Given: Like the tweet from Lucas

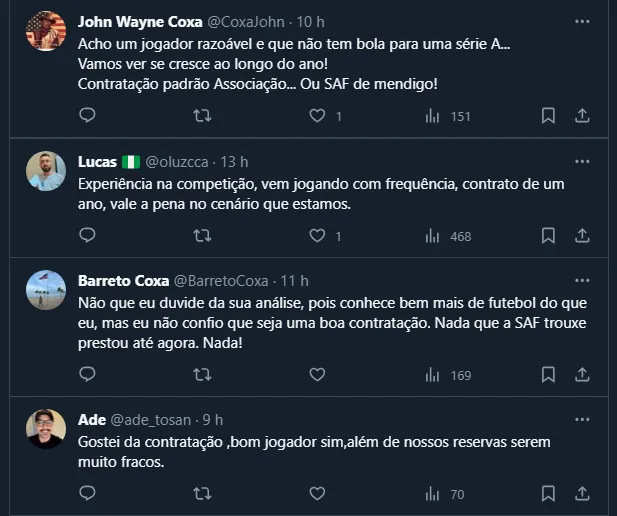Looking at the screenshot, I should [x=318, y=236].
